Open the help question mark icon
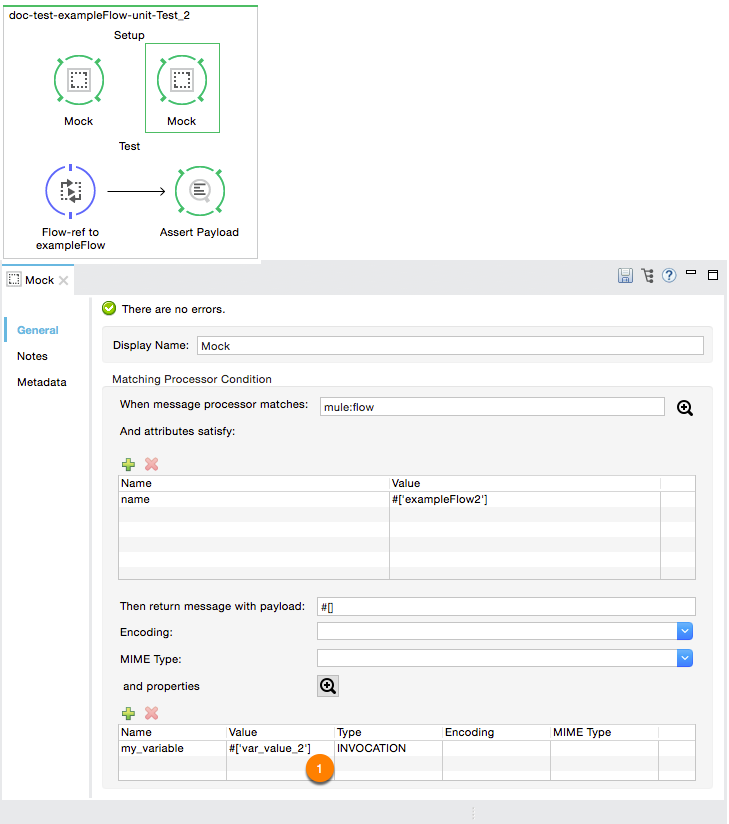Screen dimensions: 729x824 (669, 276)
